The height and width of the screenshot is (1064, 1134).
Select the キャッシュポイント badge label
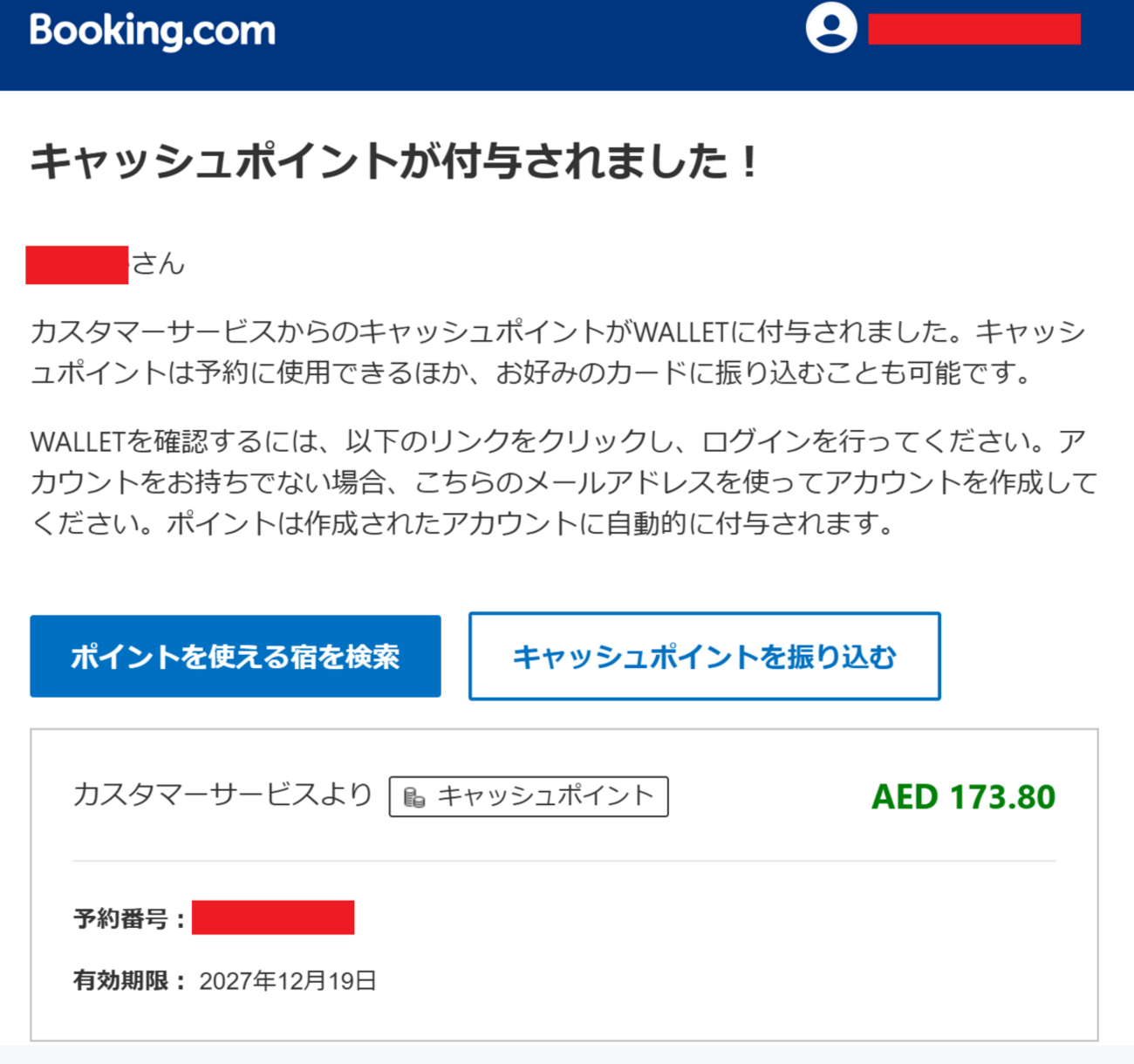coord(545,796)
